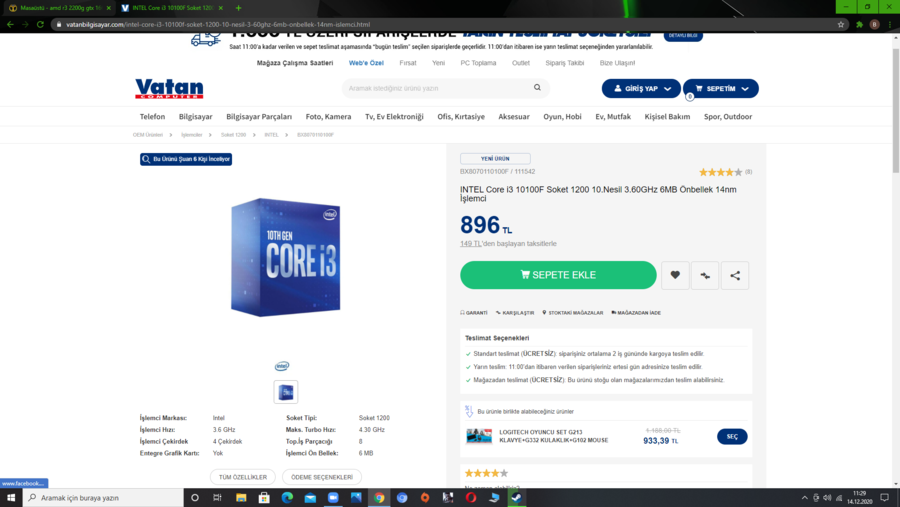Open Sipariş Takibi link
Image resolution: width=900 pixels, height=507 pixels.
coord(564,63)
